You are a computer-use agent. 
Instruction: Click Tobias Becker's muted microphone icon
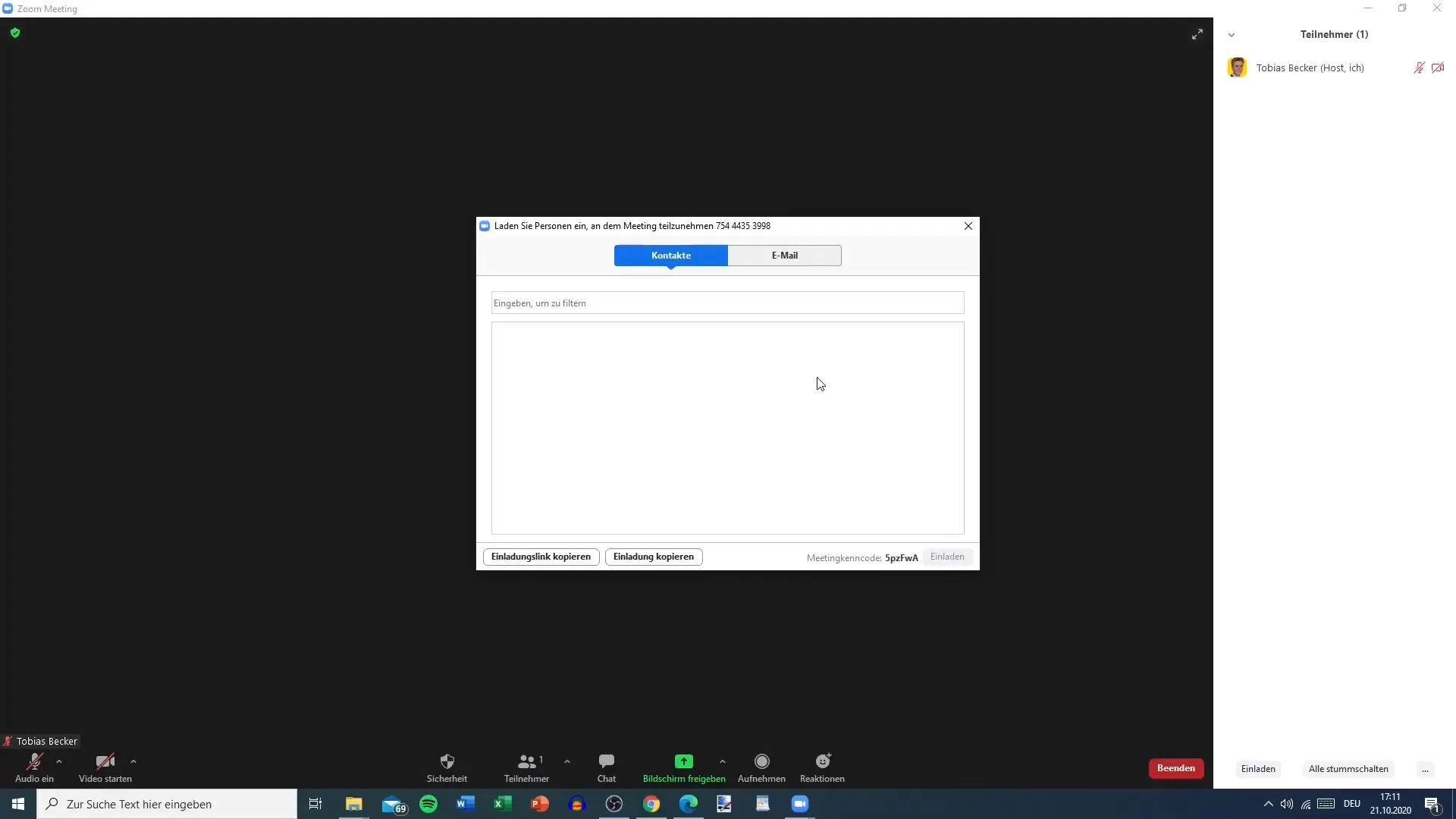tap(1419, 67)
